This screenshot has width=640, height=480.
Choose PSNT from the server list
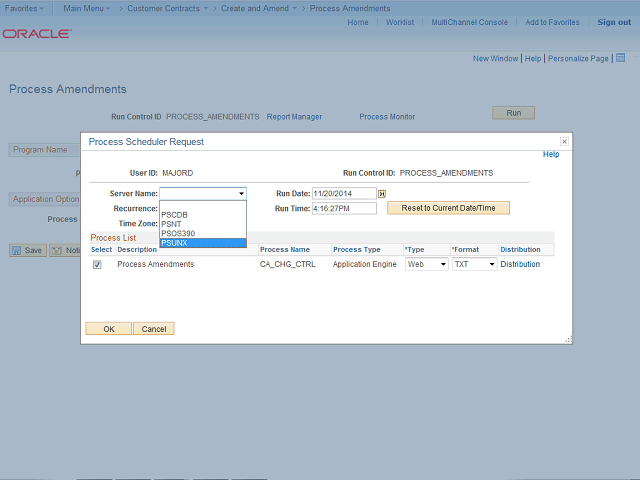203,224
